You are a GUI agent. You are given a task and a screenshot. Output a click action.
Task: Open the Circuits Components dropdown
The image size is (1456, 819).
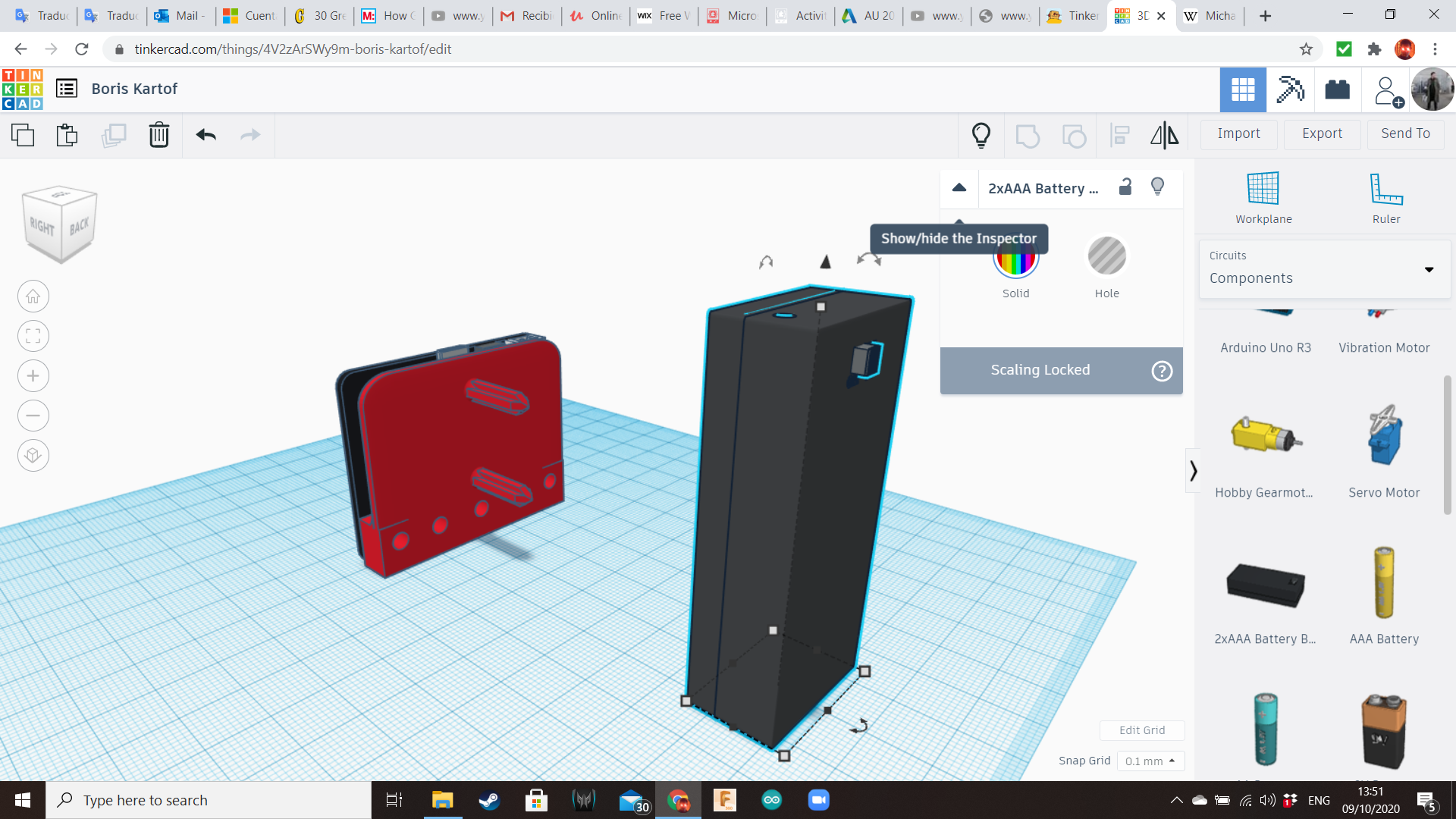click(1324, 268)
